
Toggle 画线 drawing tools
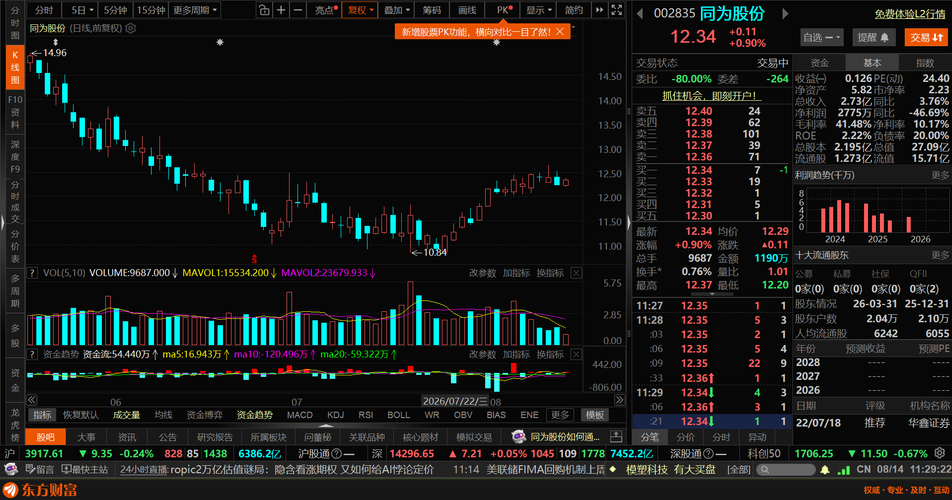point(467,10)
